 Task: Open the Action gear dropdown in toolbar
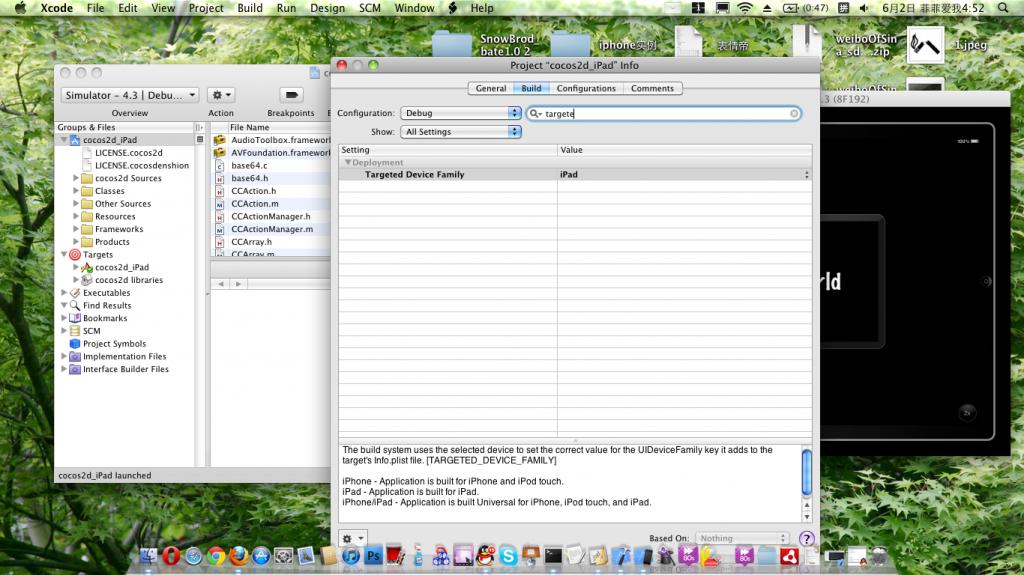[x=221, y=95]
